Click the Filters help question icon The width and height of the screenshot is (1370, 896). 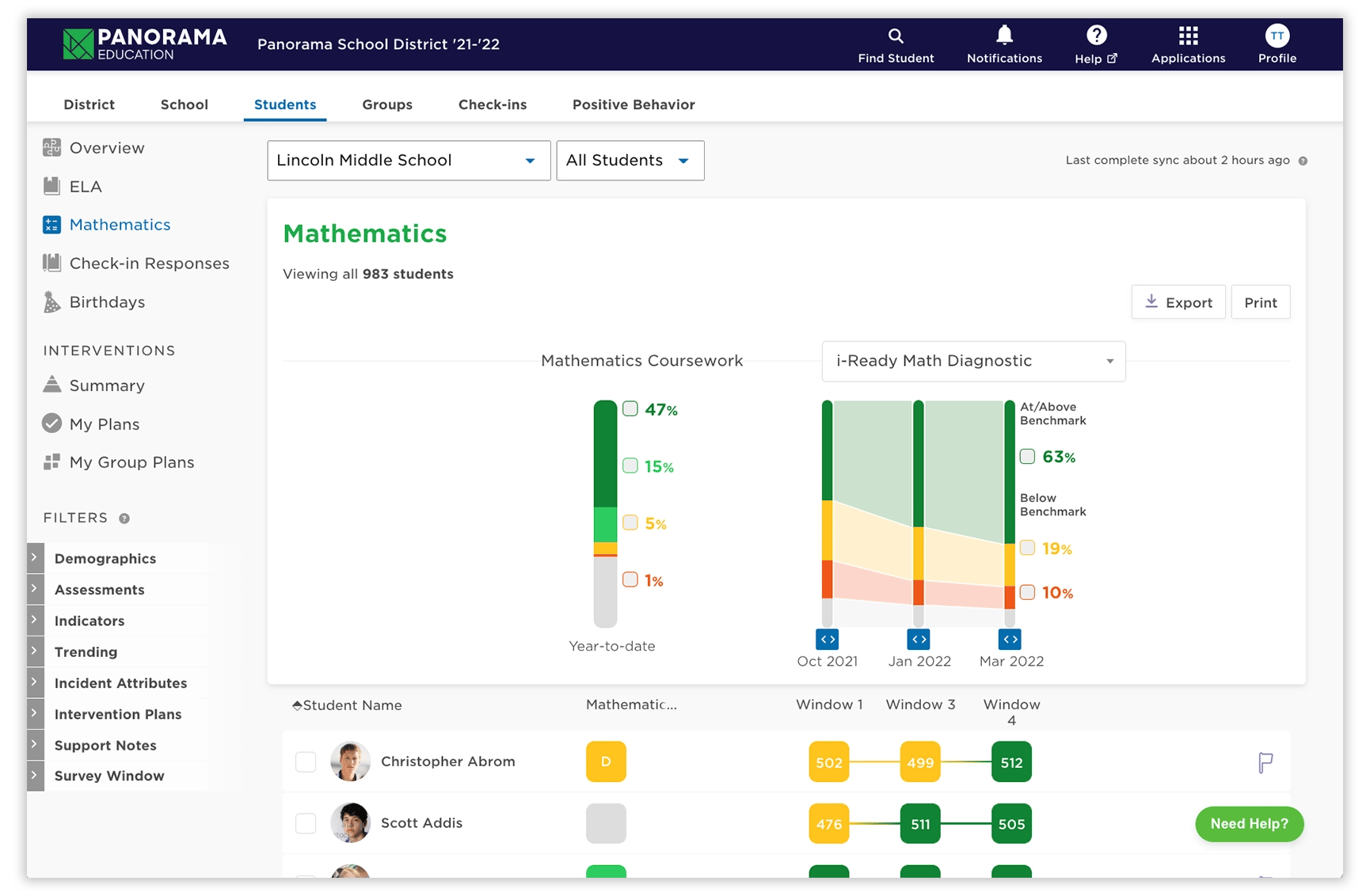(124, 518)
